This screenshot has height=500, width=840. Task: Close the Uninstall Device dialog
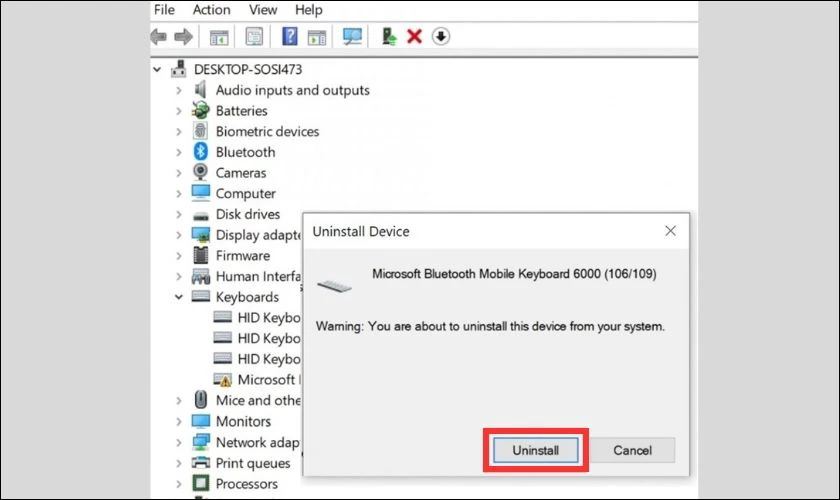point(670,231)
